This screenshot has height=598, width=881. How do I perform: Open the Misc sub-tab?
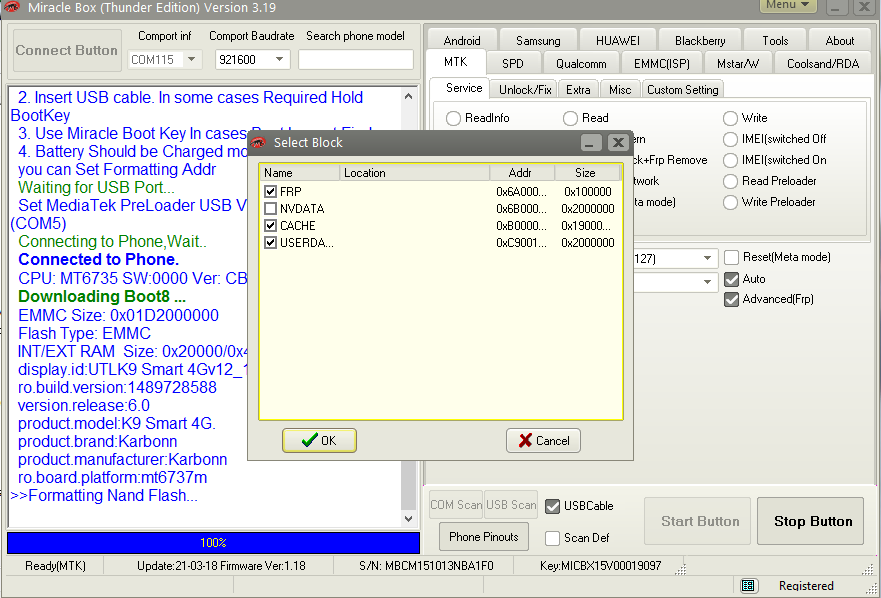click(620, 90)
